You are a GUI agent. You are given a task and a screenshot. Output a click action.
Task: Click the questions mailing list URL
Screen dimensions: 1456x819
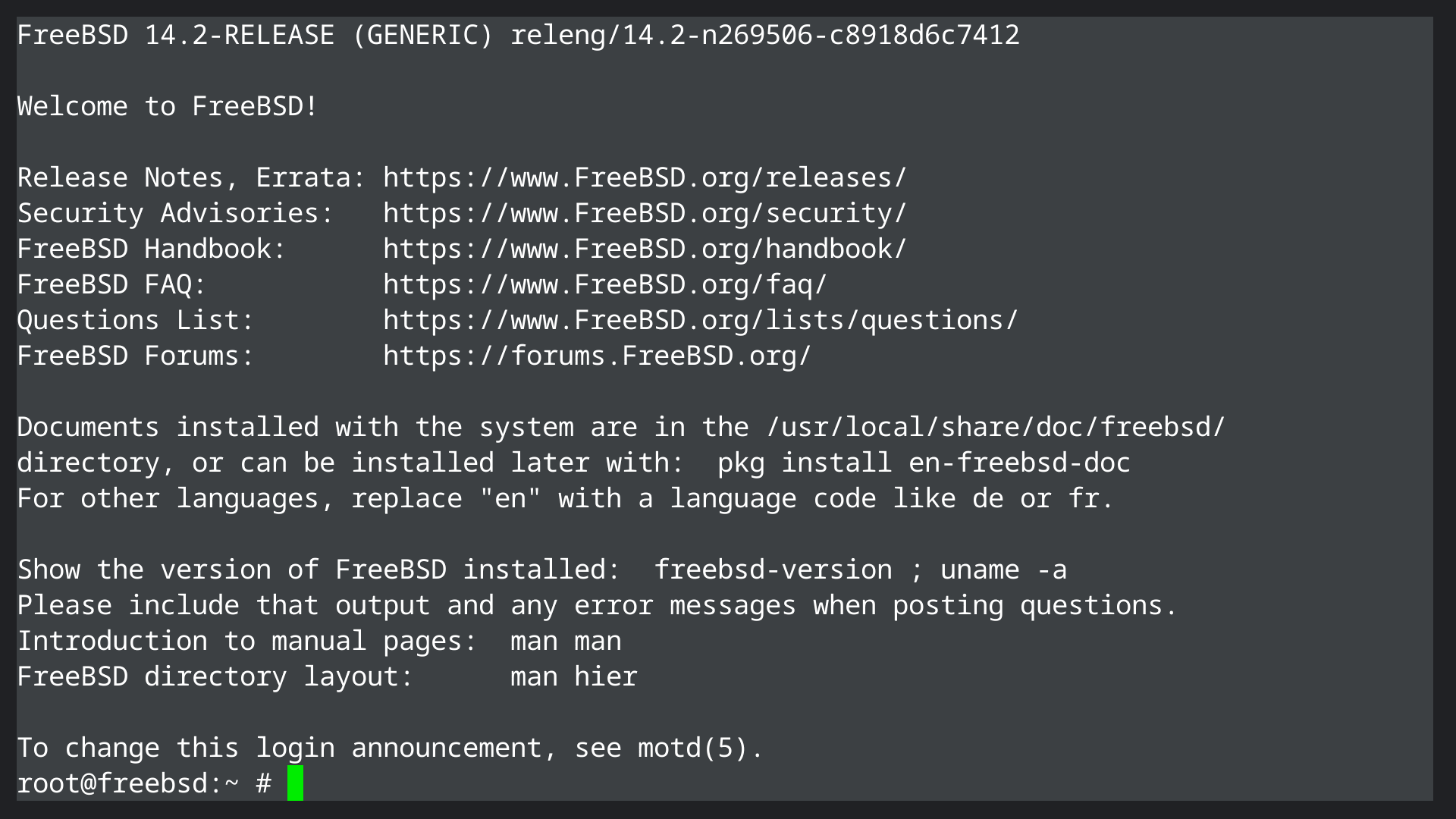pyautogui.click(x=700, y=320)
